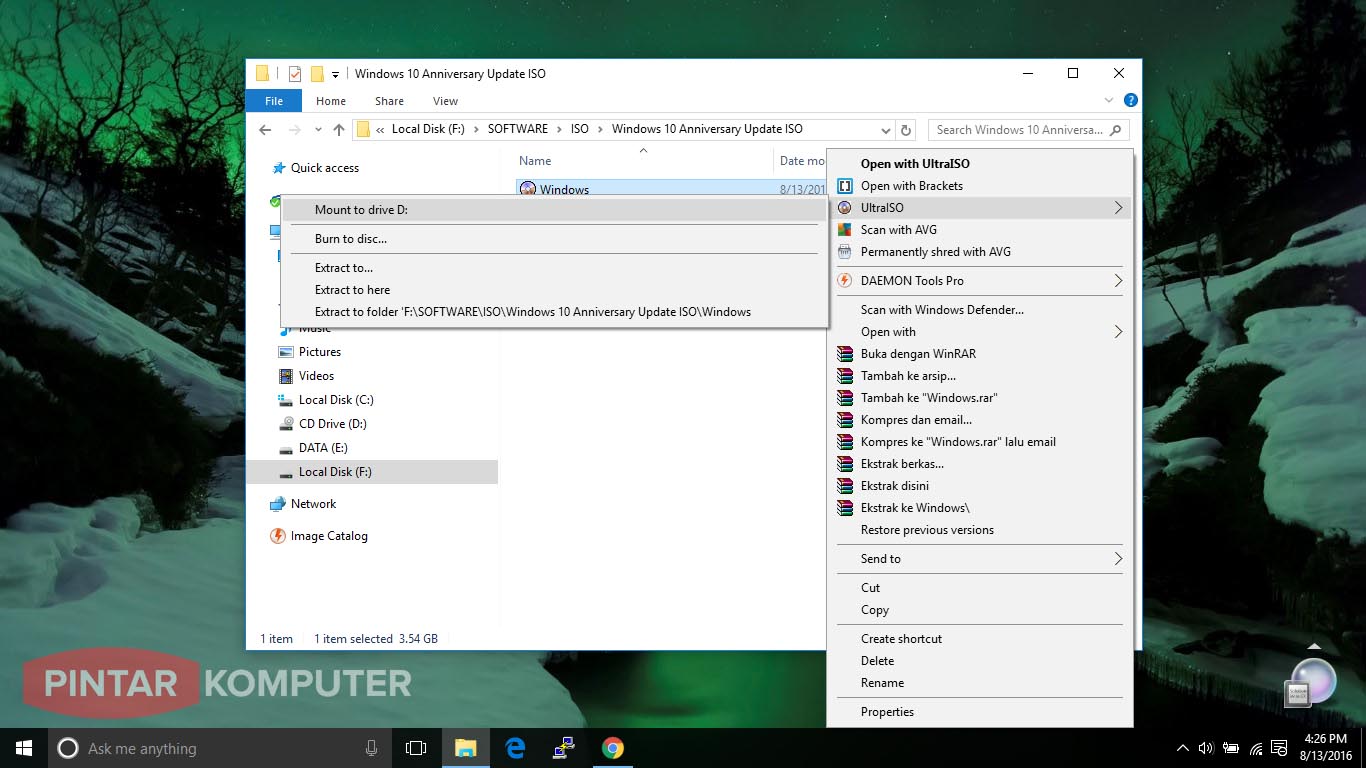Click the blue Help icon
Viewport: 1366px width, 768px height.
(1130, 101)
